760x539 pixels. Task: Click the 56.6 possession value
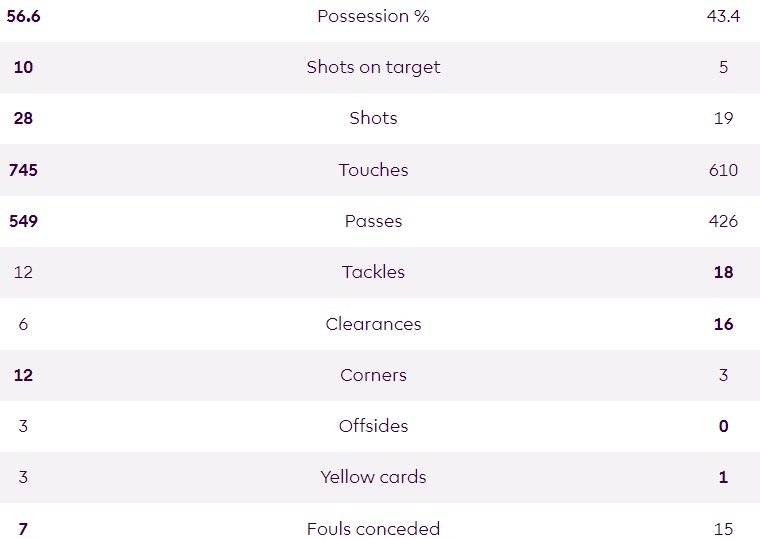point(23,16)
